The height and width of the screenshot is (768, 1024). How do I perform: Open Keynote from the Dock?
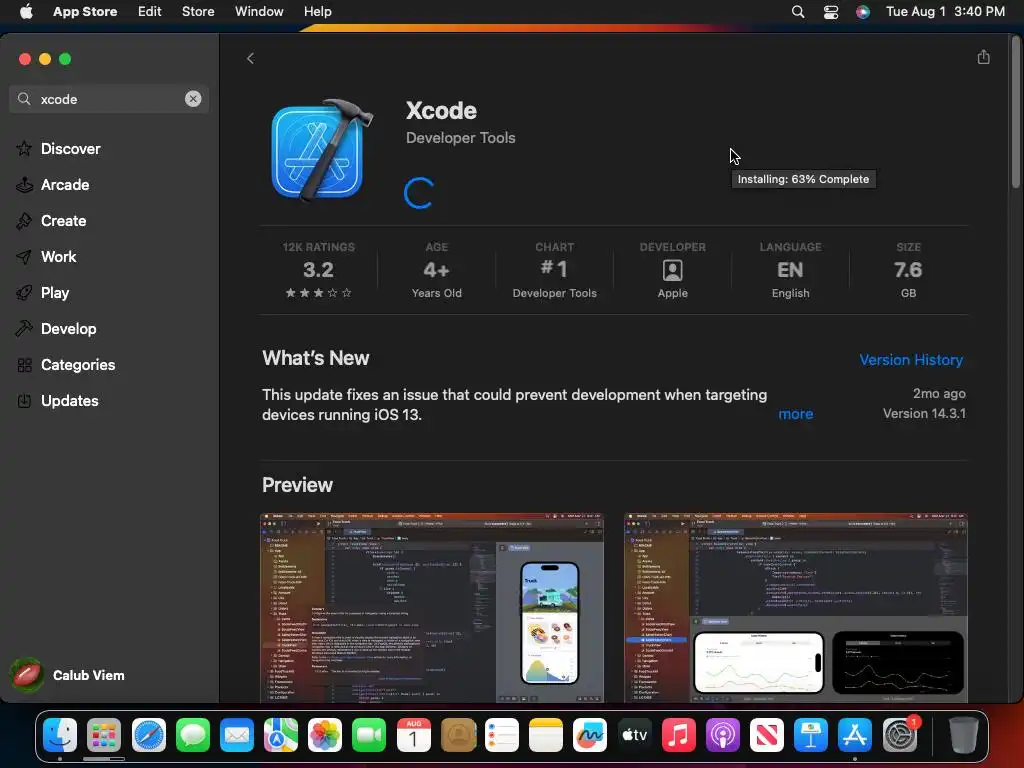click(810, 735)
